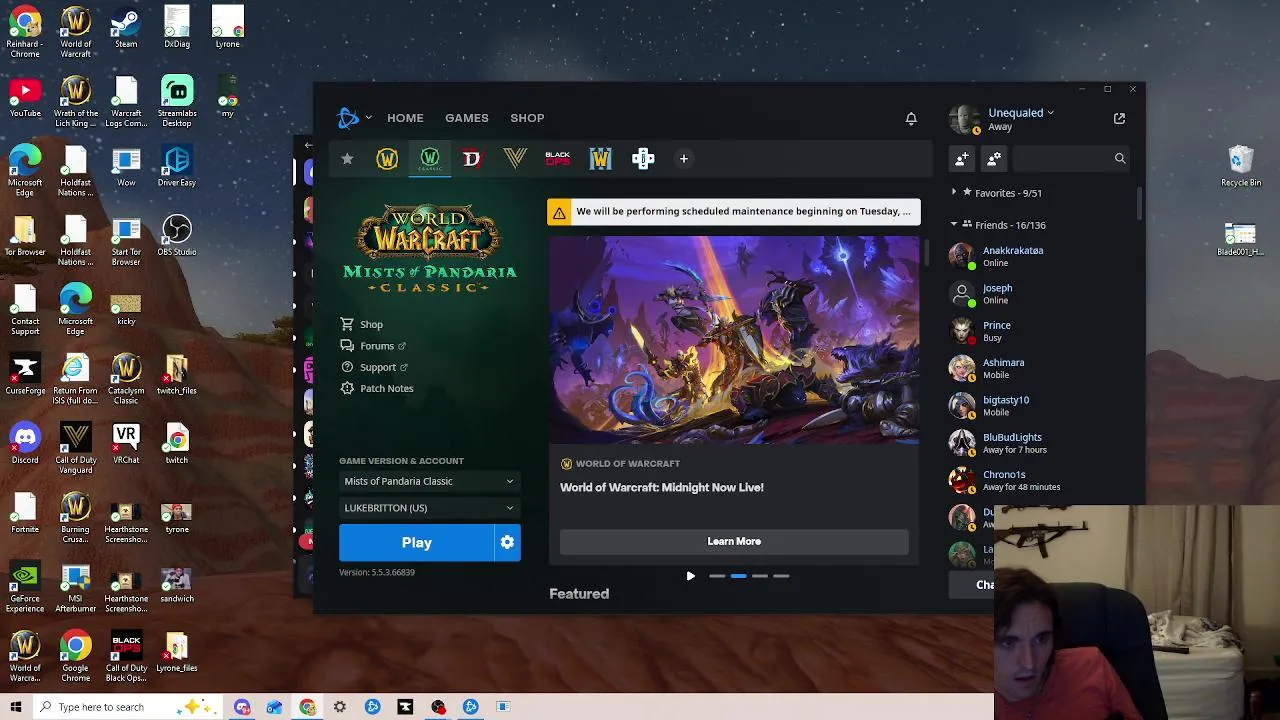1280x720 pixels.
Task: Open the Recycle Bin
Action: (1241, 166)
